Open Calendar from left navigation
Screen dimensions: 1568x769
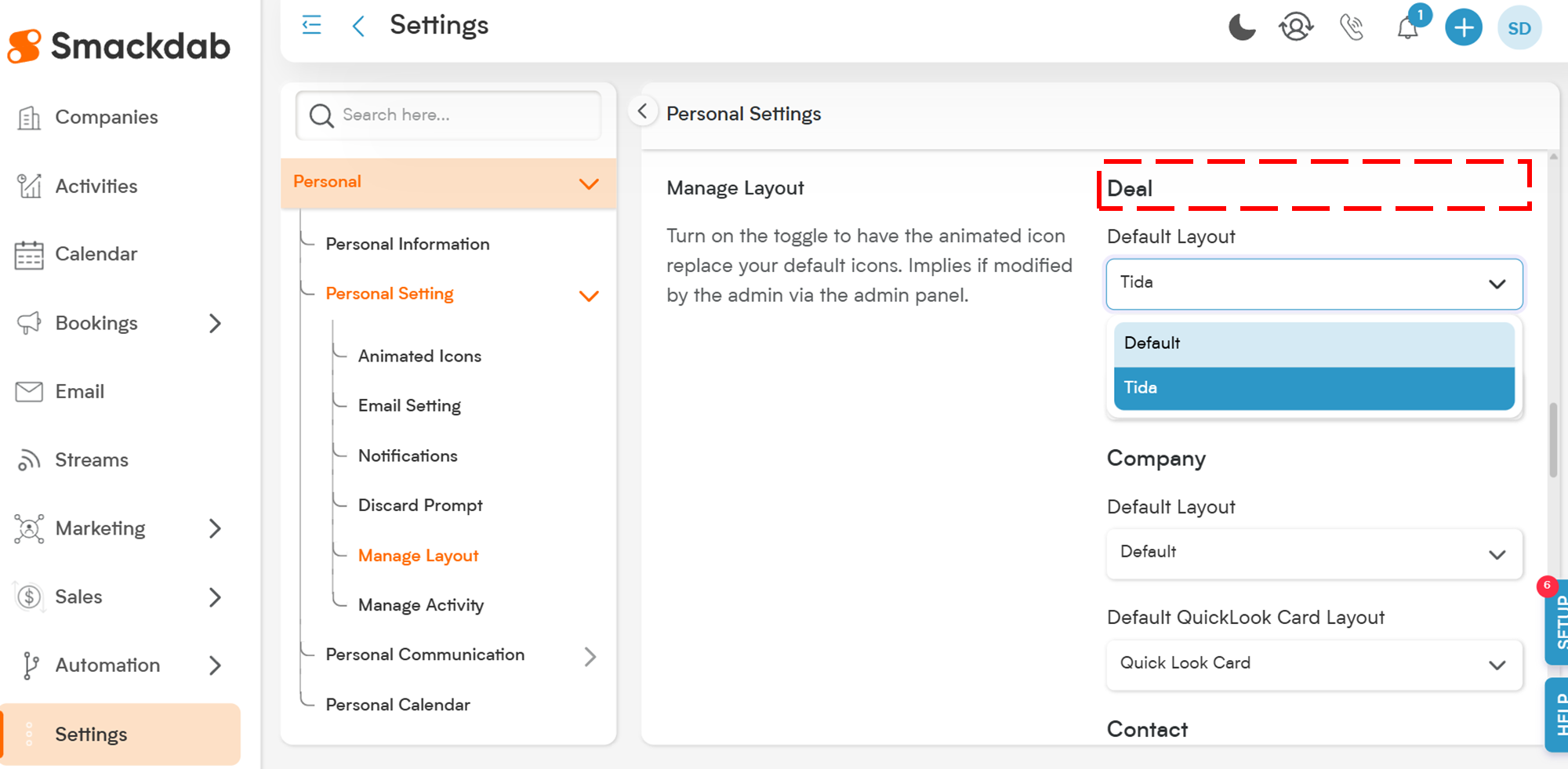[x=96, y=255]
